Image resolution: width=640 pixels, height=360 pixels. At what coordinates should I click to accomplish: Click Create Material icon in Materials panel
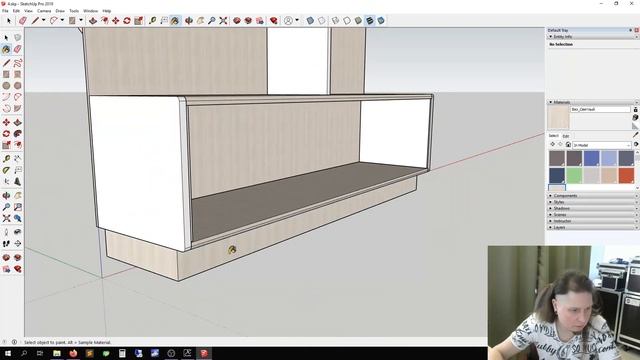click(x=636, y=118)
